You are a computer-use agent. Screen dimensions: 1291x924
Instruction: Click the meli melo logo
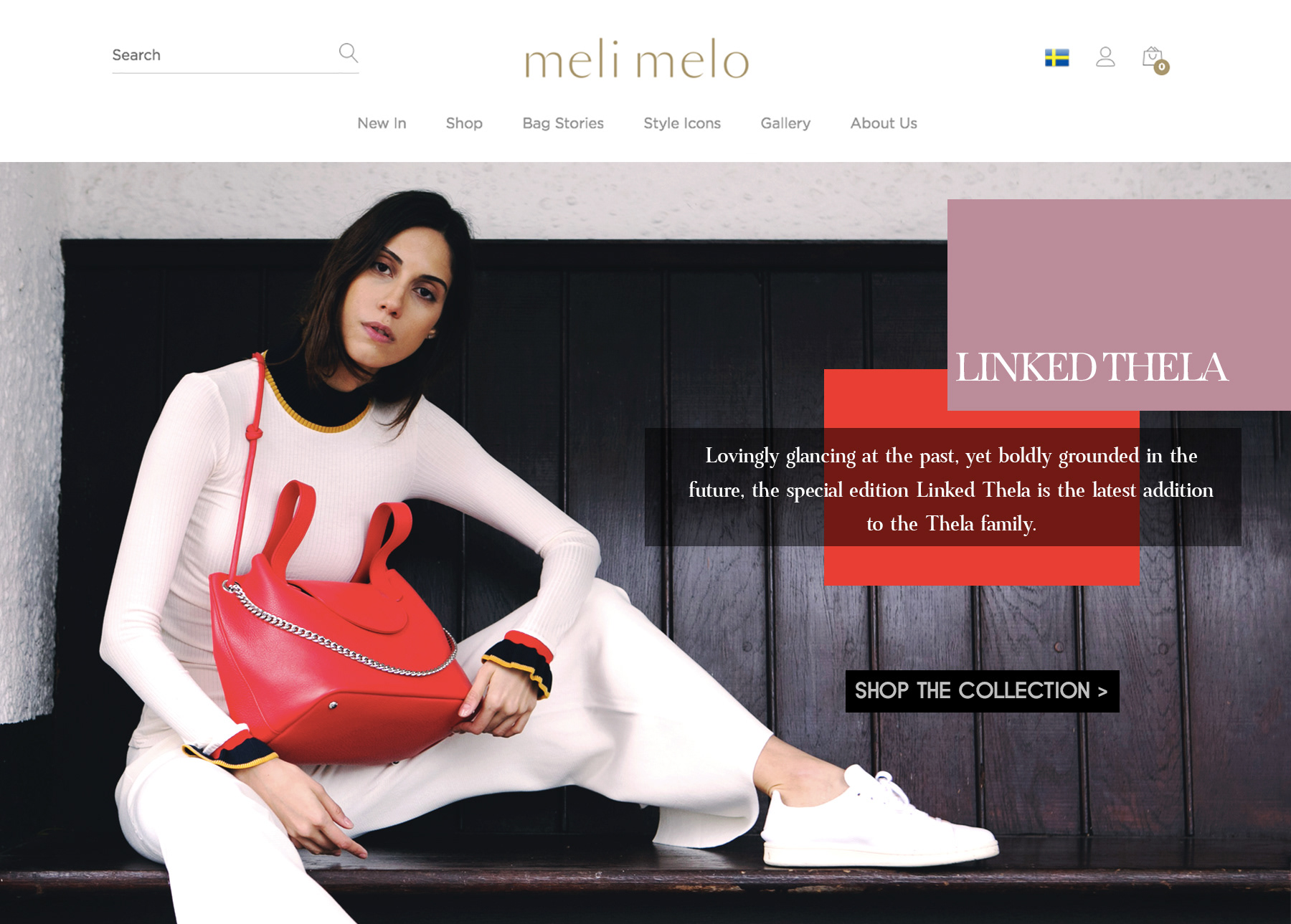(x=637, y=59)
